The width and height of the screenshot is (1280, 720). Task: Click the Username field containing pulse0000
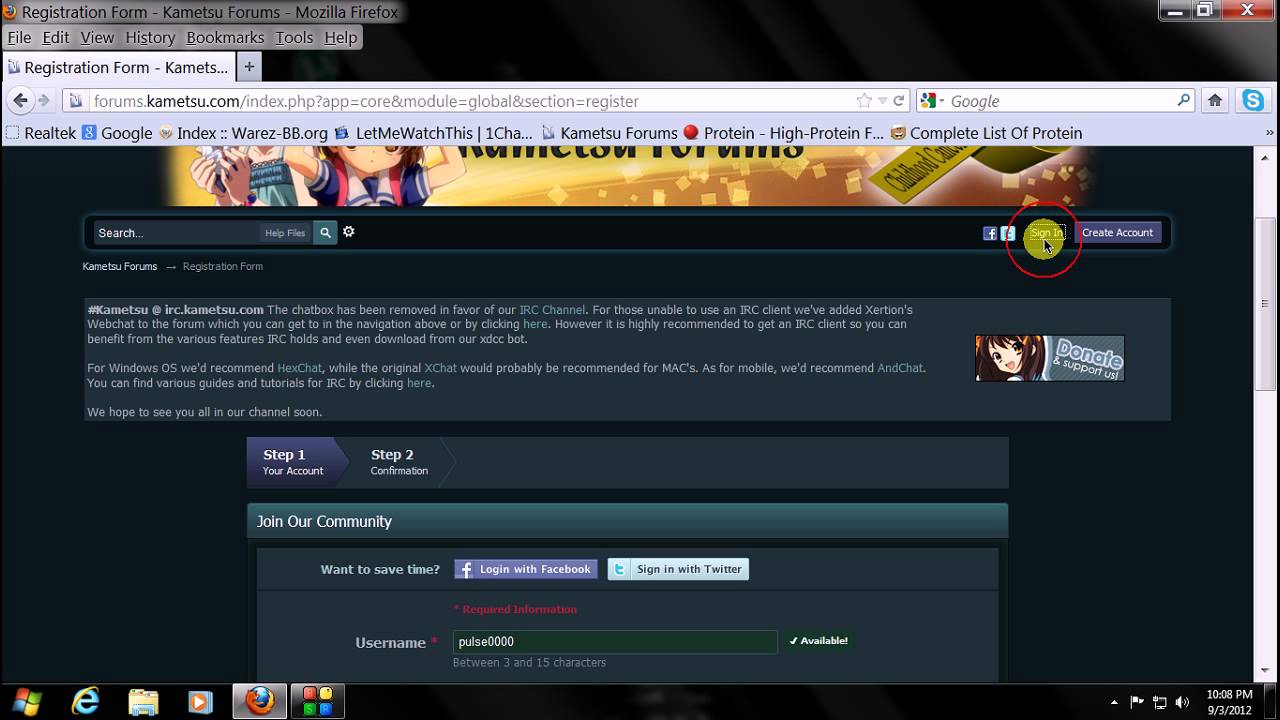click(x=615, y=642)
